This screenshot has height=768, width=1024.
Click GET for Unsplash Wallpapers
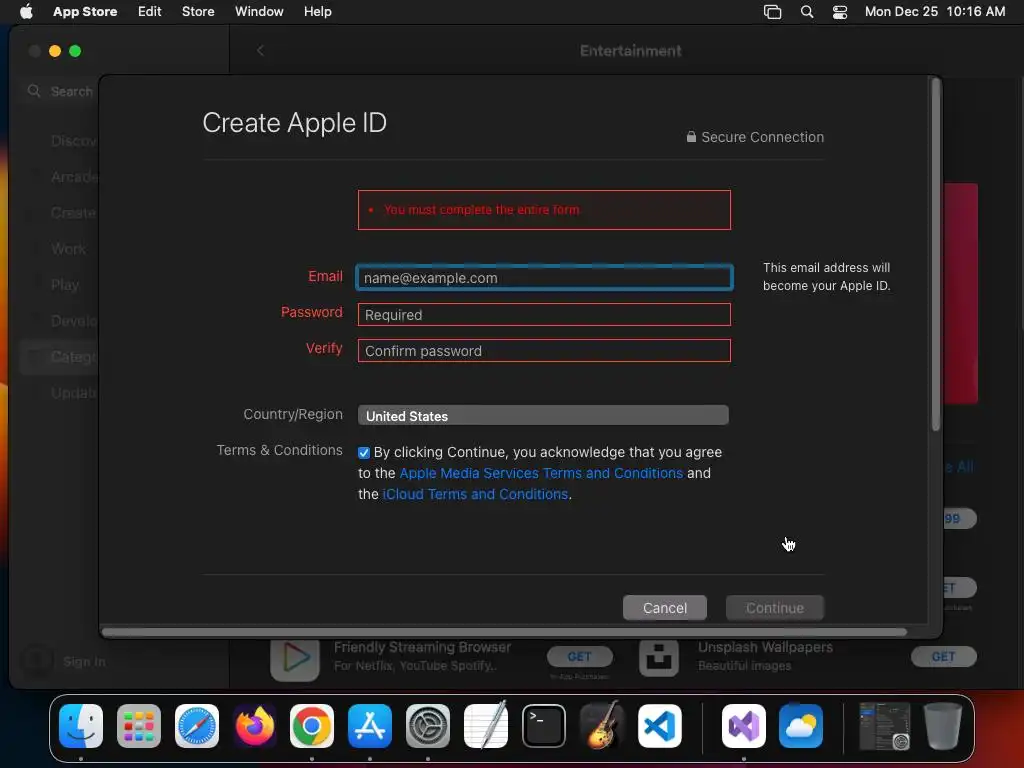(943, 656)
